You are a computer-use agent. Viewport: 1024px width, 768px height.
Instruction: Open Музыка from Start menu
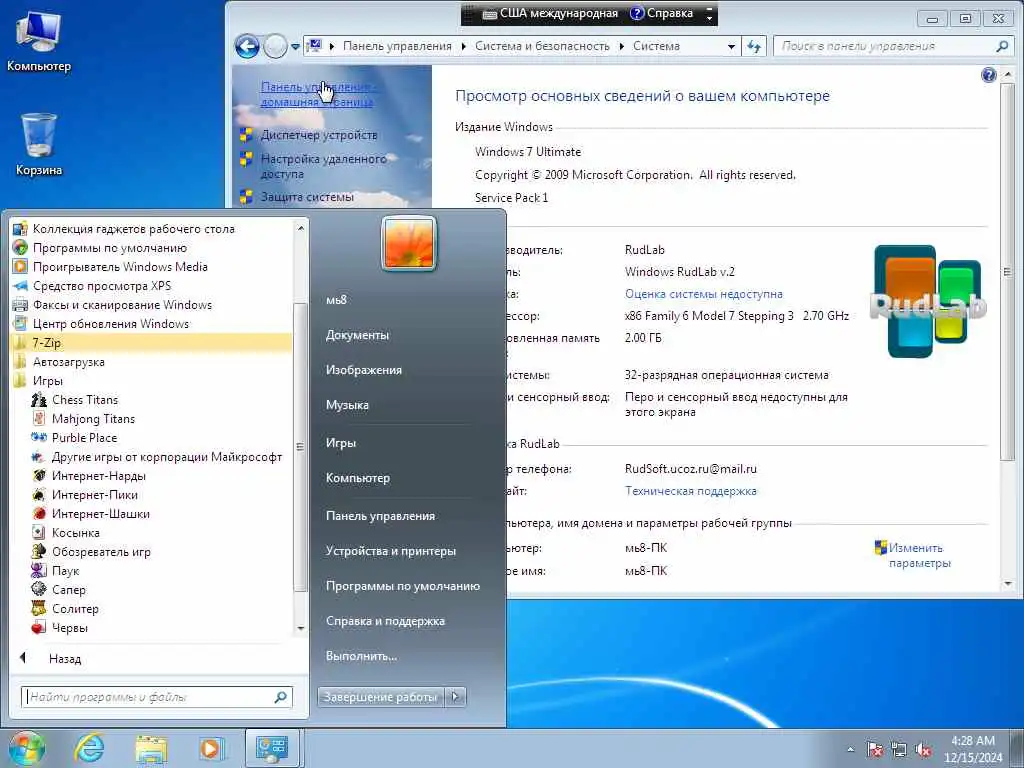(x=347, y=405)
